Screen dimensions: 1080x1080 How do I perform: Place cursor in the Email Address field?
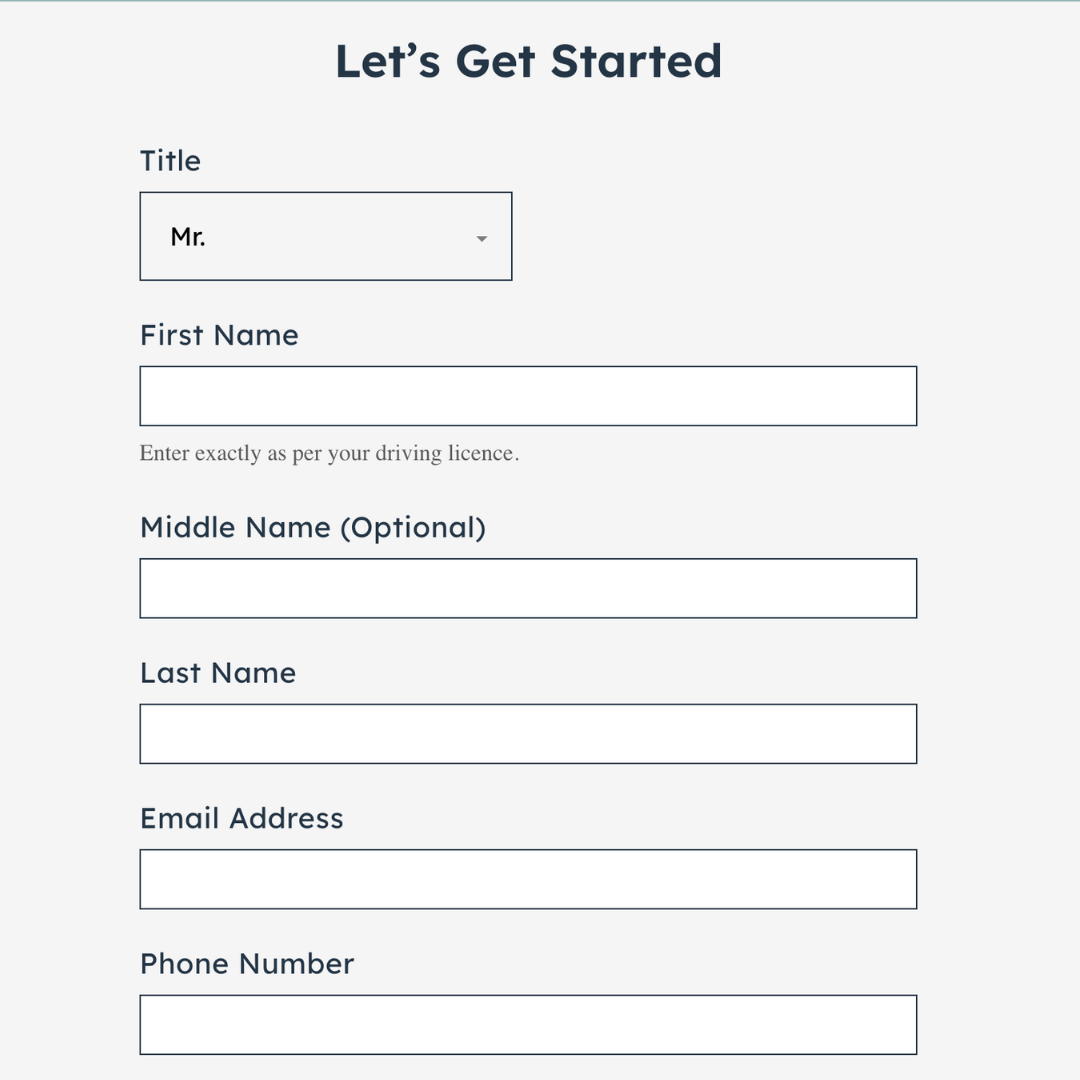528,879
